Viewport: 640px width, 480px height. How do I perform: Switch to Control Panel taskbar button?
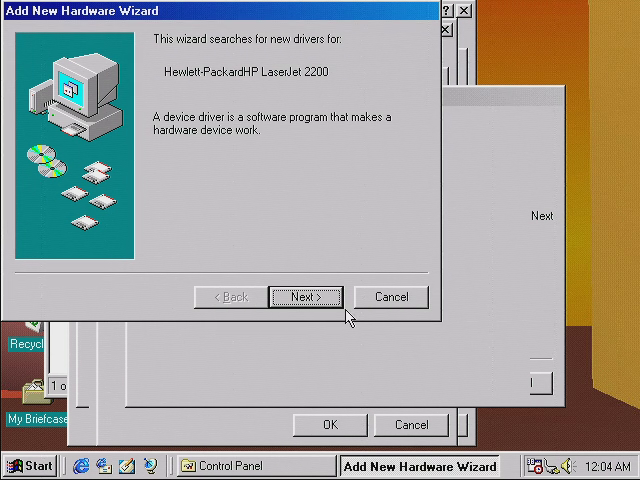256,466
